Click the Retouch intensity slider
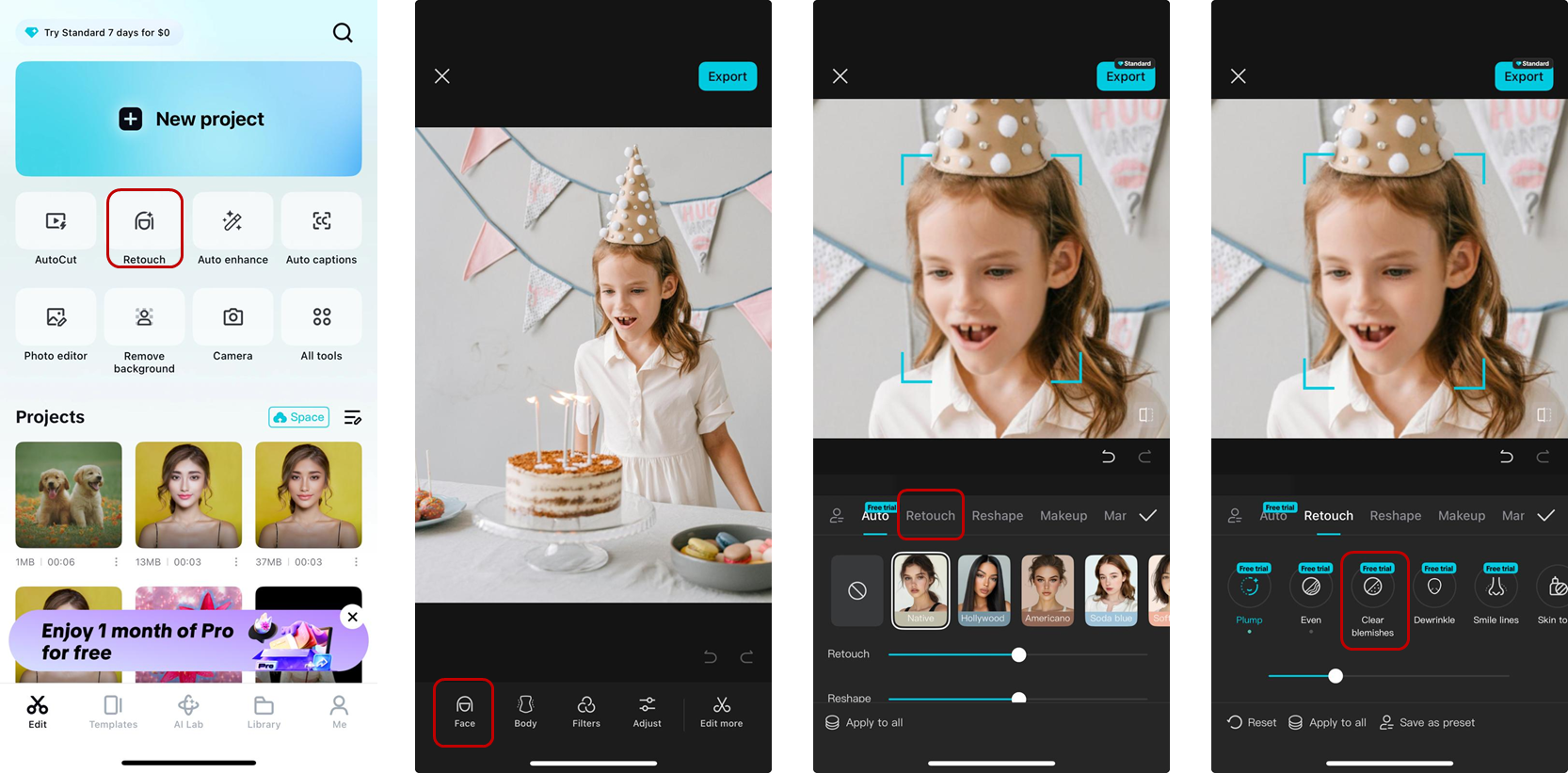Screen dimensions: 1568x773 [x=1017, y=654]
